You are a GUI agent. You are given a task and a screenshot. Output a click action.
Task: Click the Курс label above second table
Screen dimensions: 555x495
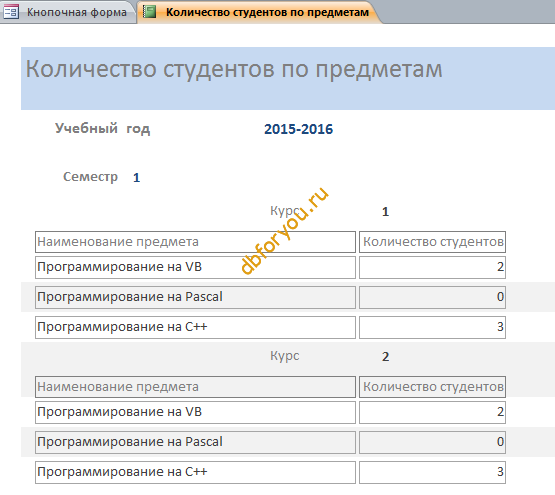[x=285, y=355]
